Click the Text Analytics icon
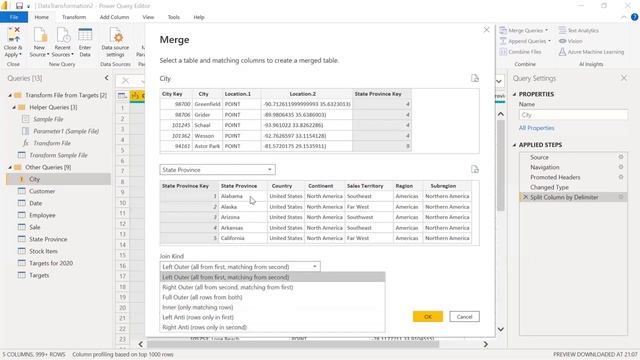 tap(562, 30)
